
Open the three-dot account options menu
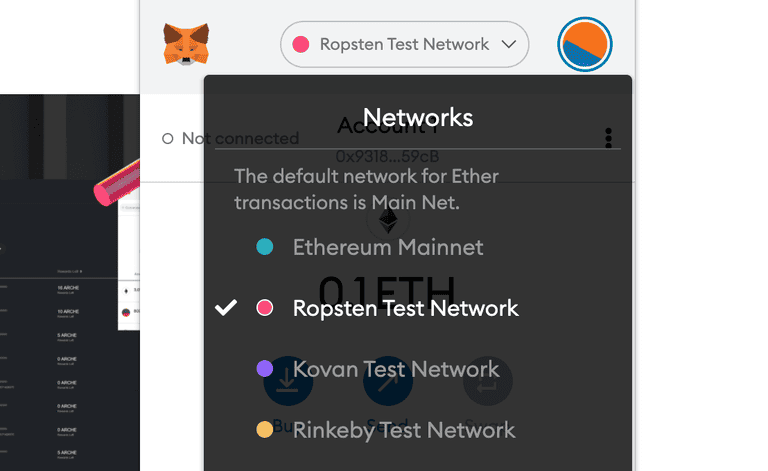coord(608,138)
